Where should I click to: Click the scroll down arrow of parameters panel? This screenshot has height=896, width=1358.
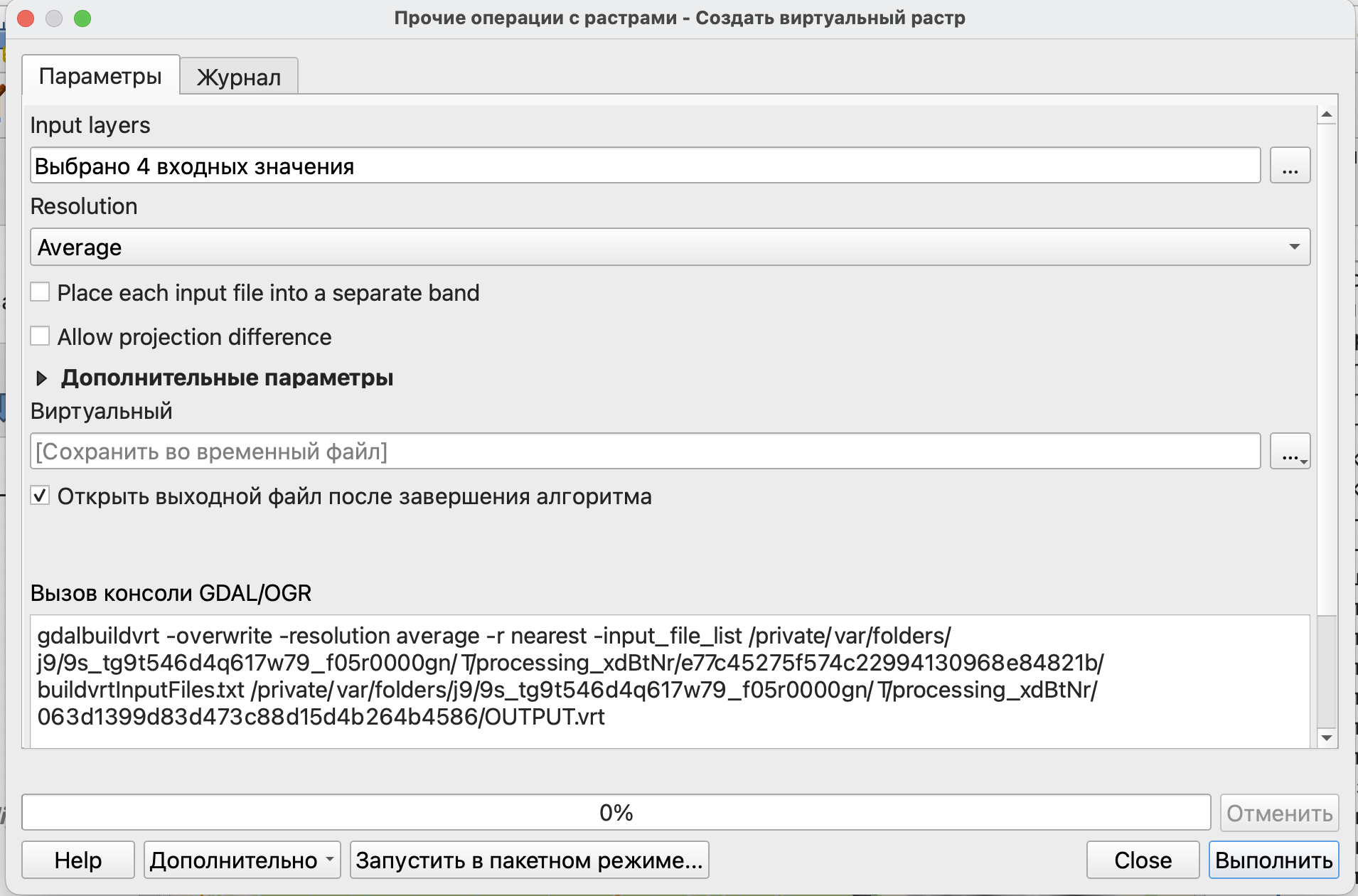coord(1326,737)
